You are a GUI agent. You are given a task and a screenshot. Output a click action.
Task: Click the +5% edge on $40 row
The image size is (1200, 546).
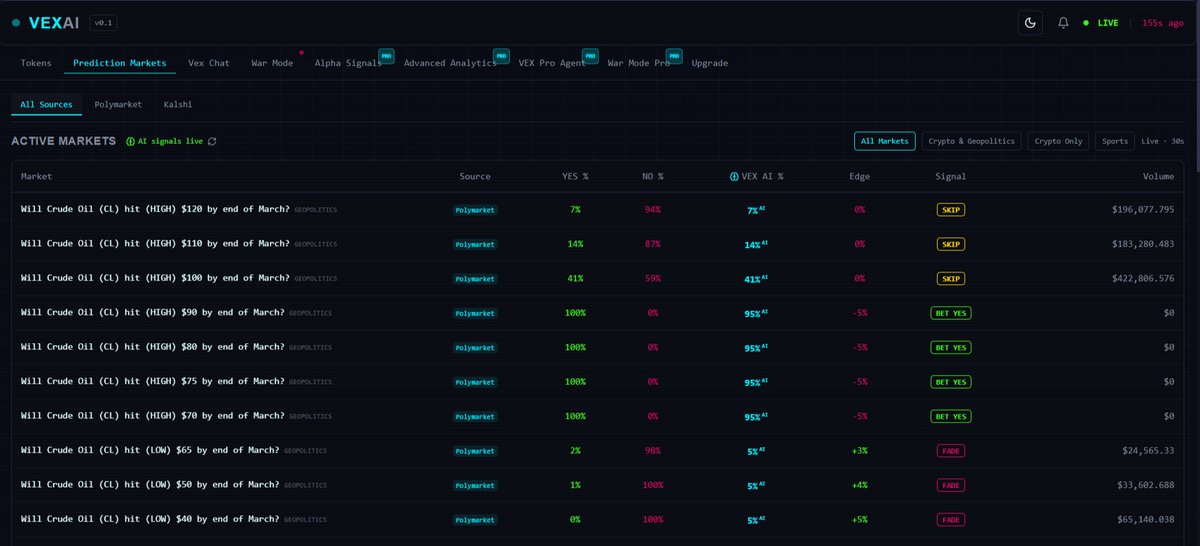859,519
